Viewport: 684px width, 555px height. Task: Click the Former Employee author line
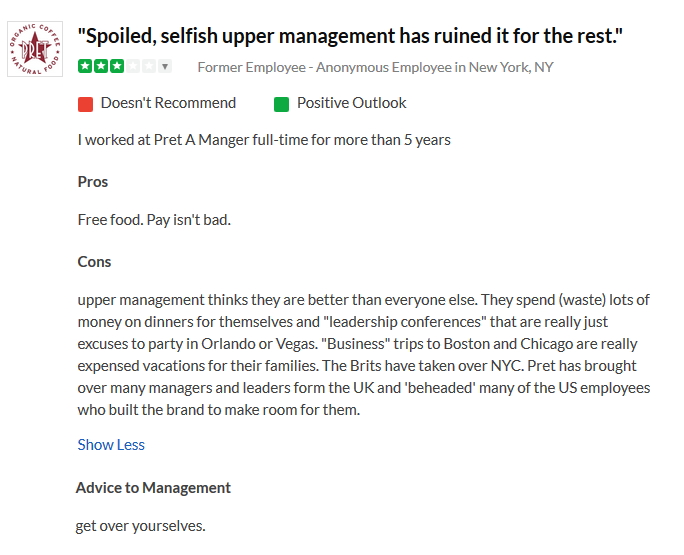pos(375,67)
